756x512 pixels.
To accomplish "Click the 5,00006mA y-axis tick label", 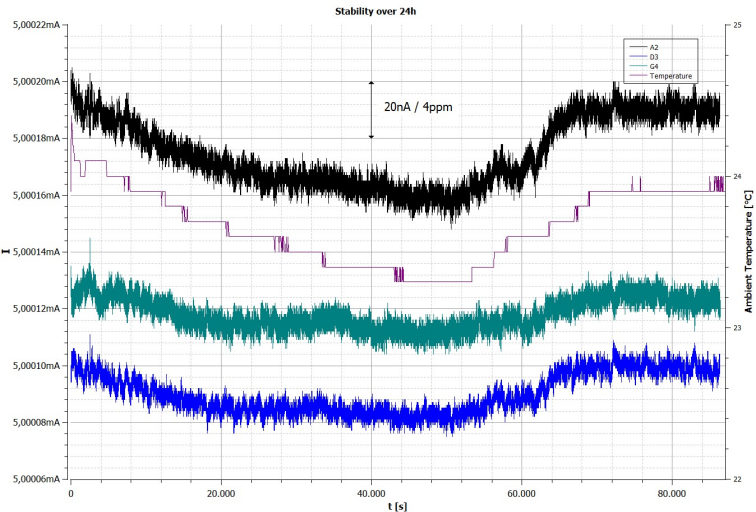I will point(37,479).
